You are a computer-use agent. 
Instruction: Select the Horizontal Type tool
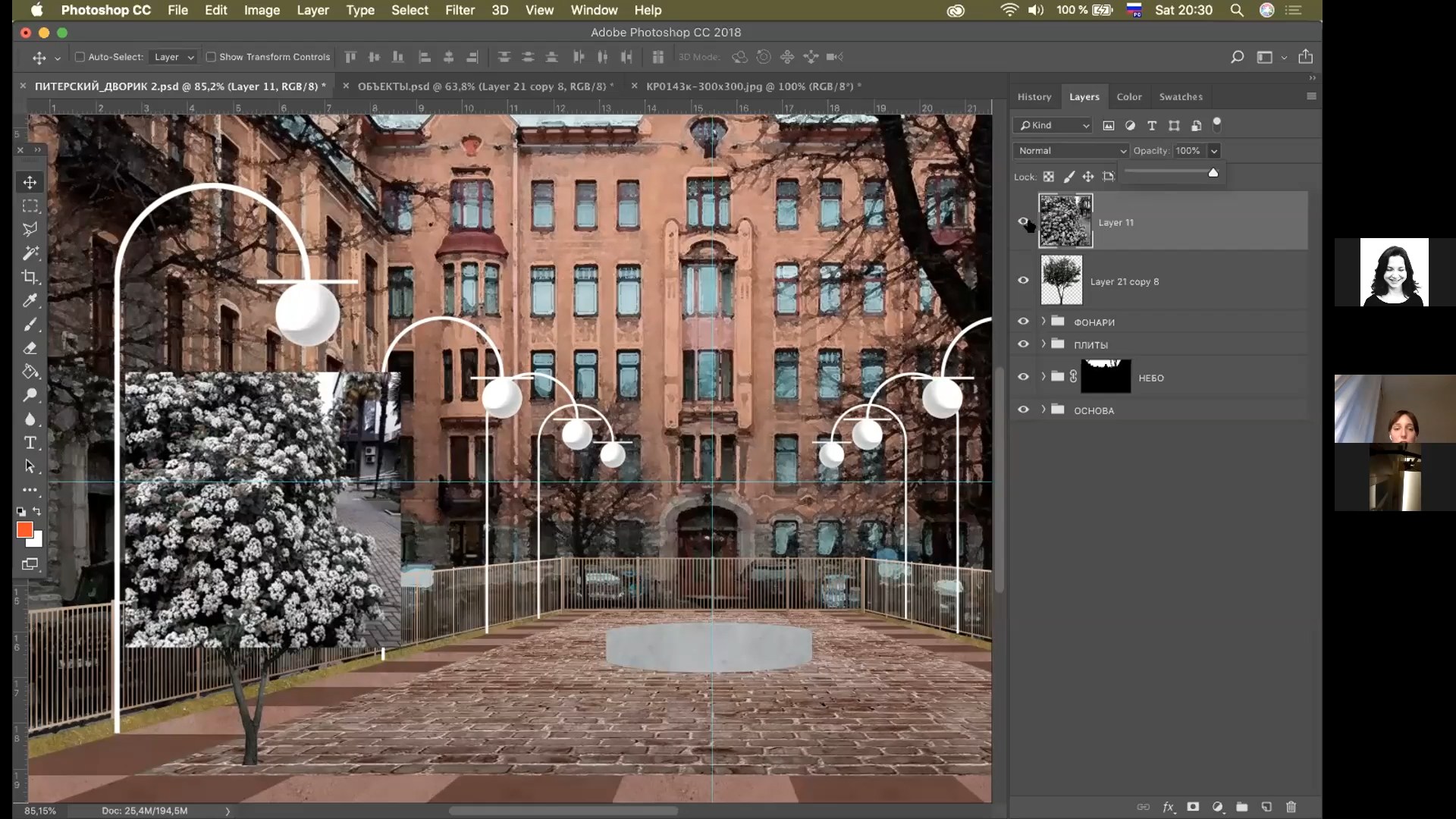point(30,443)
